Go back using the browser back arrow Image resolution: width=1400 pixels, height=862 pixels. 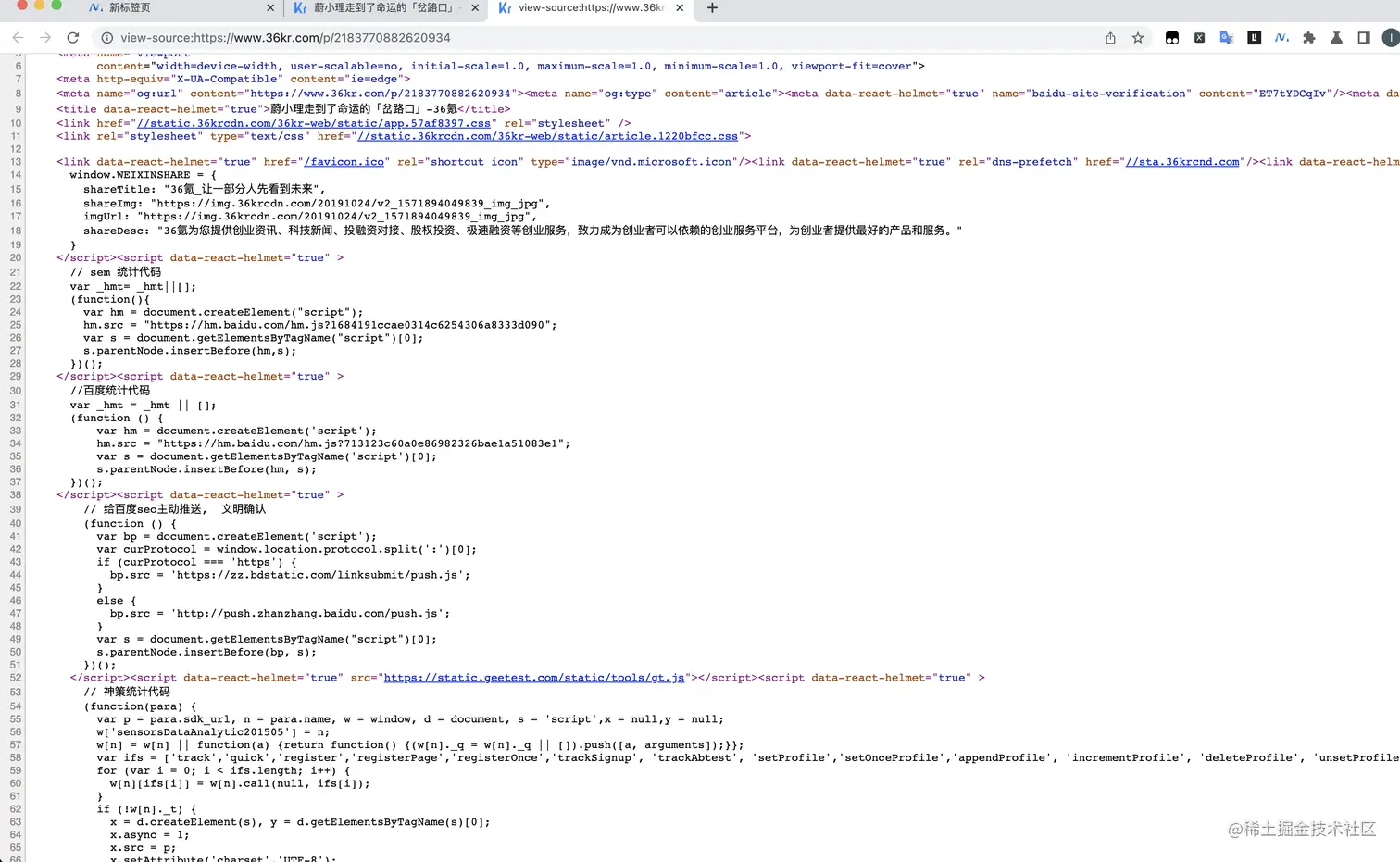[x=18, y=37]
